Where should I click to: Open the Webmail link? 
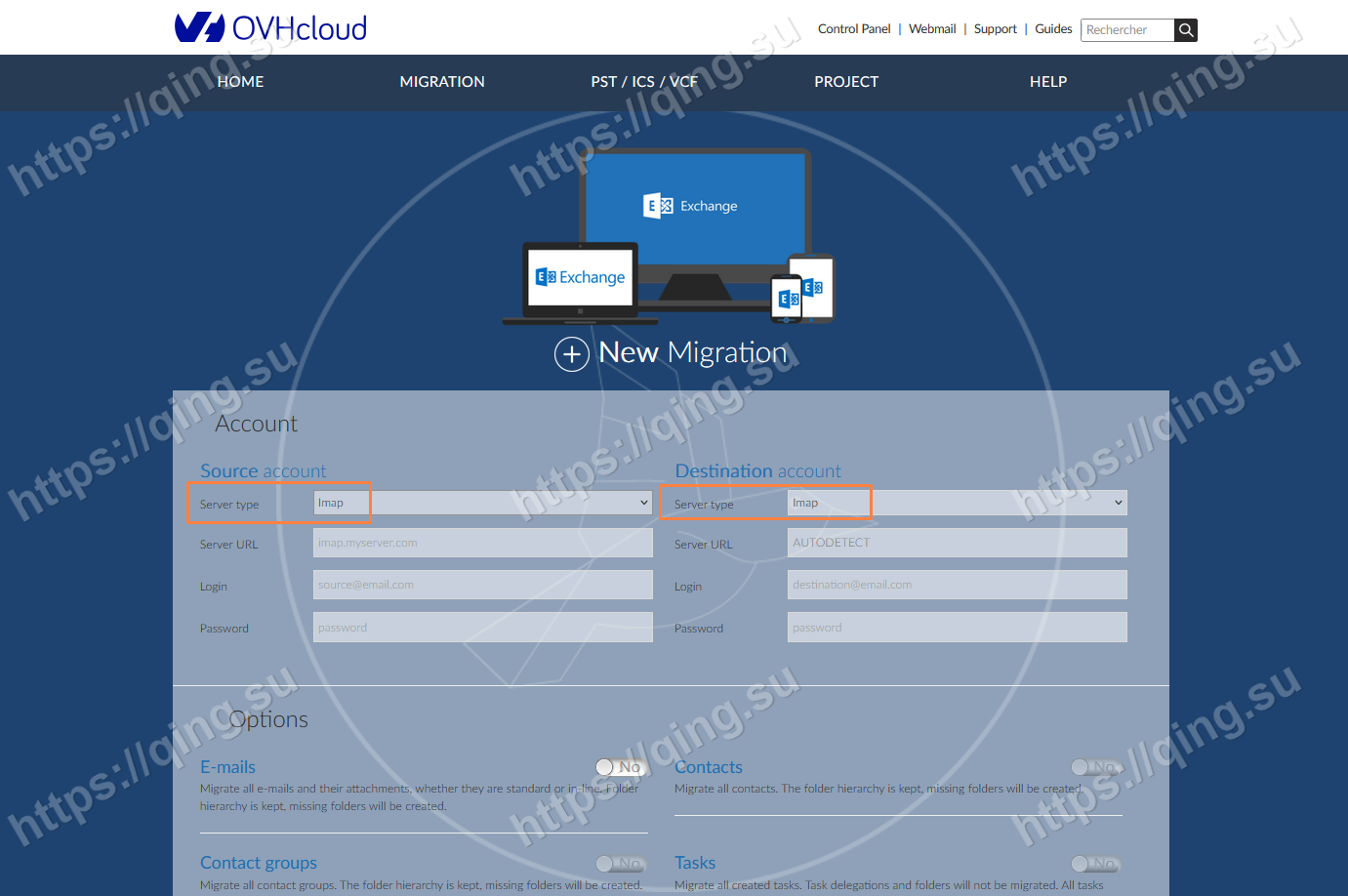tap(932, 29)
